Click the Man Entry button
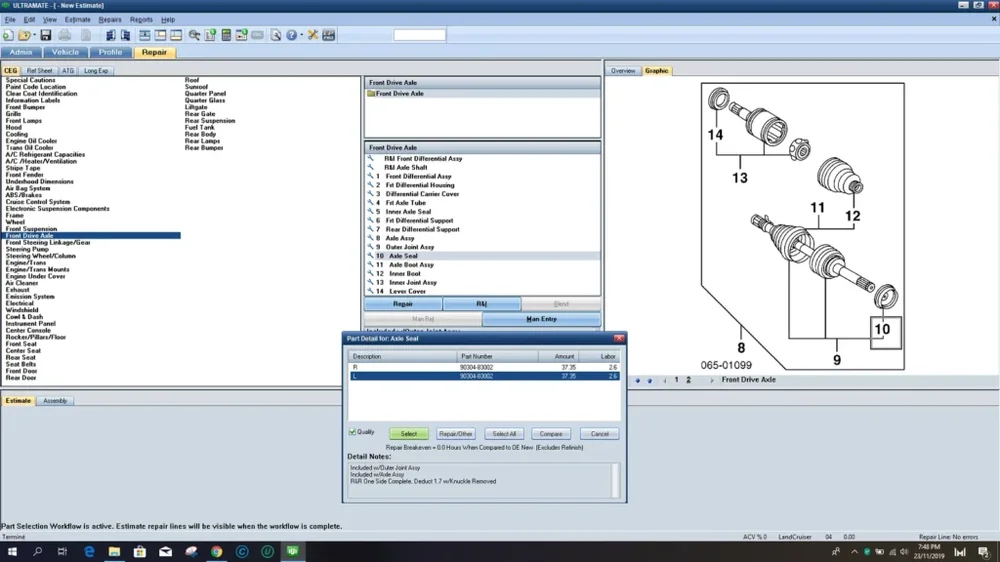 541,319
